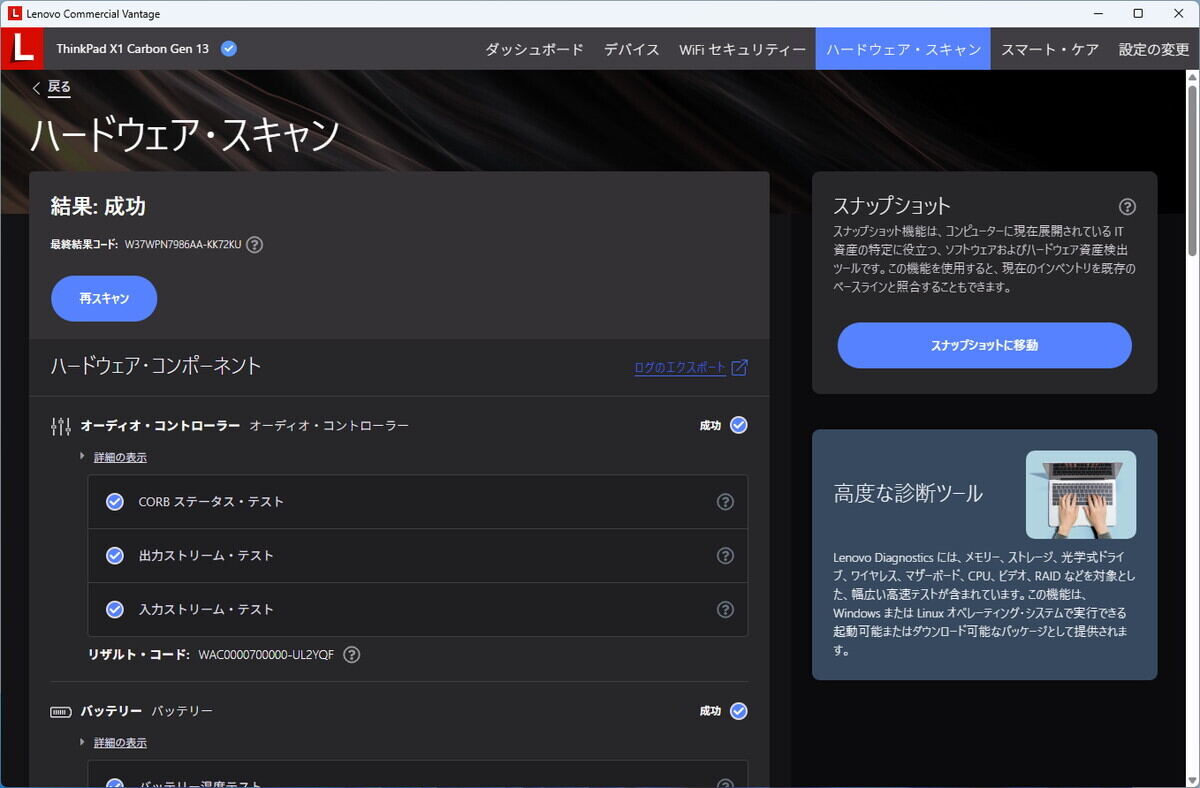Screen dimensions: 1200x788
Task: Click the bold バッテリー component title
Action: 111,711
